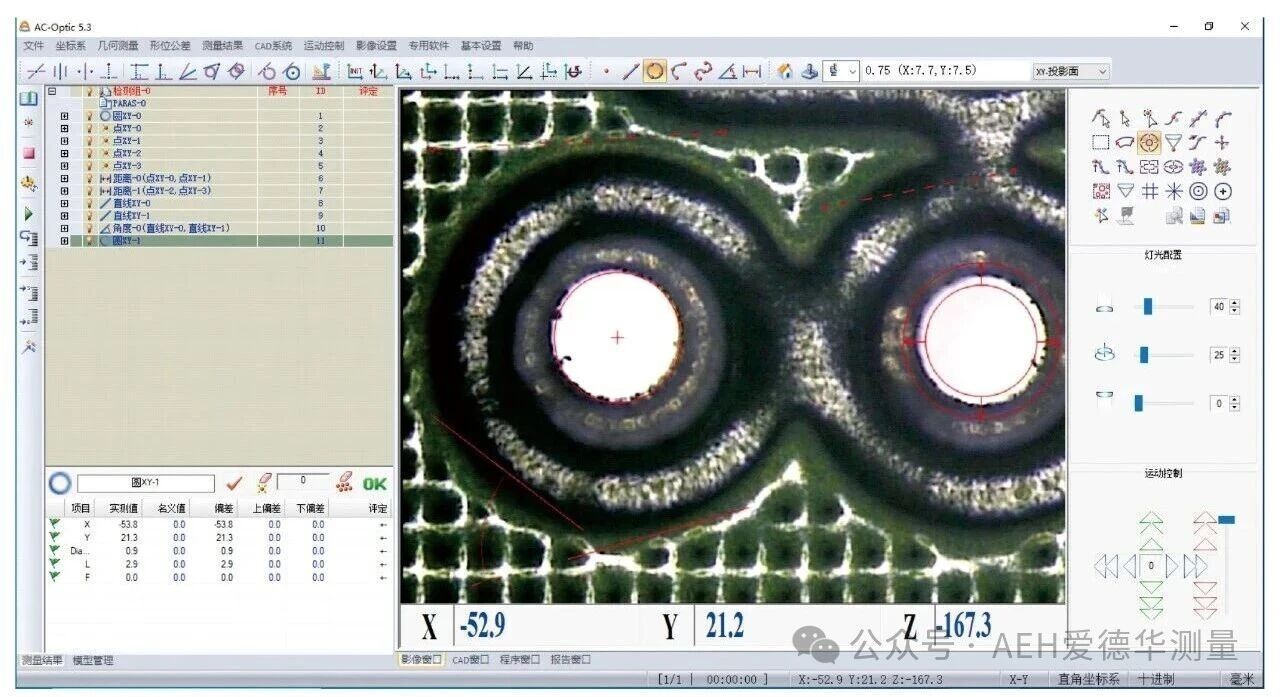The height and width of the screenshot is (697, 1280).
Task: Select the circle measurement tool in the toolbar
Action: coord(654,71)
